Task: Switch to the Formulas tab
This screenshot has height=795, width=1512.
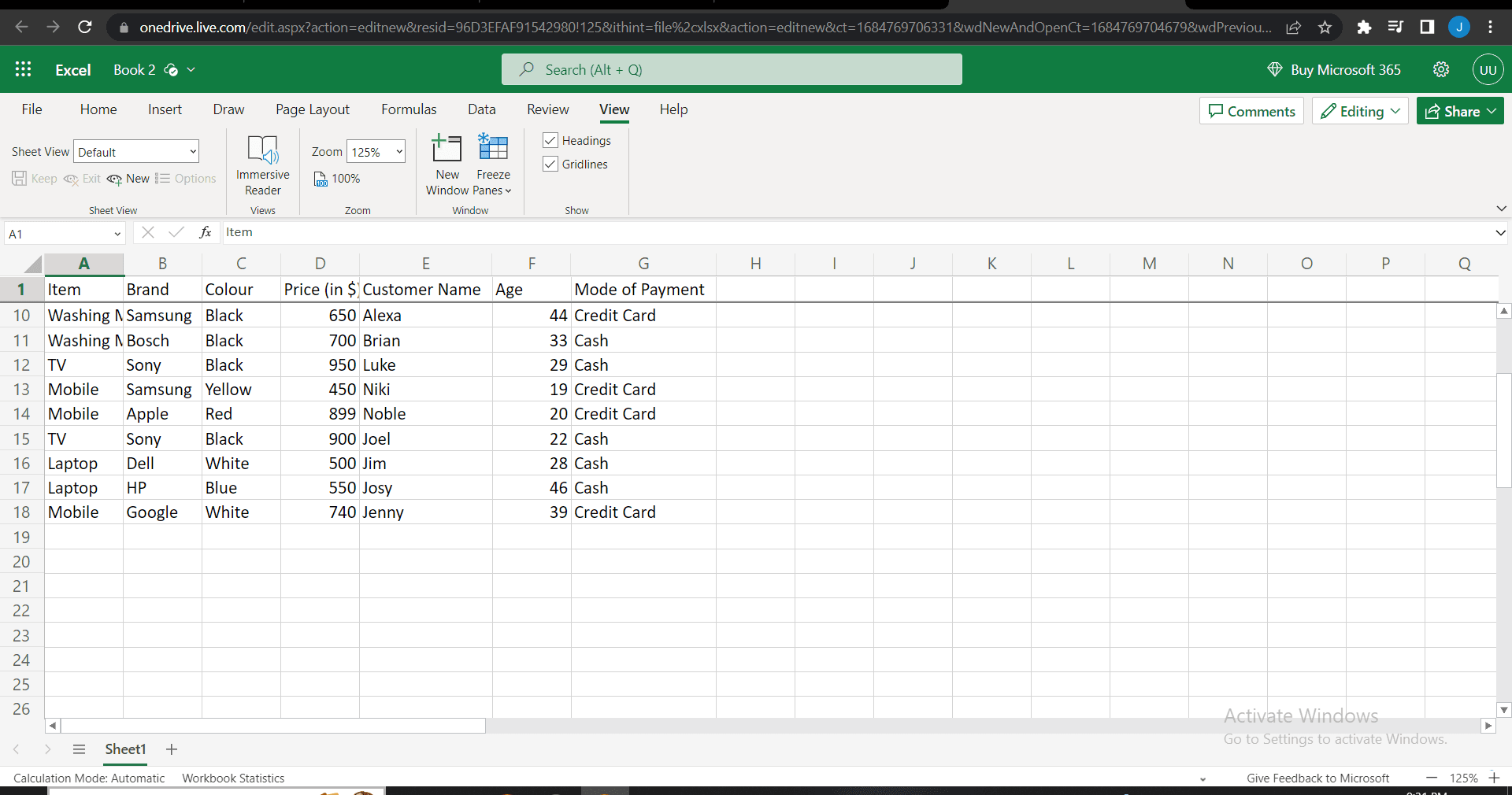Action: (409, 109)
